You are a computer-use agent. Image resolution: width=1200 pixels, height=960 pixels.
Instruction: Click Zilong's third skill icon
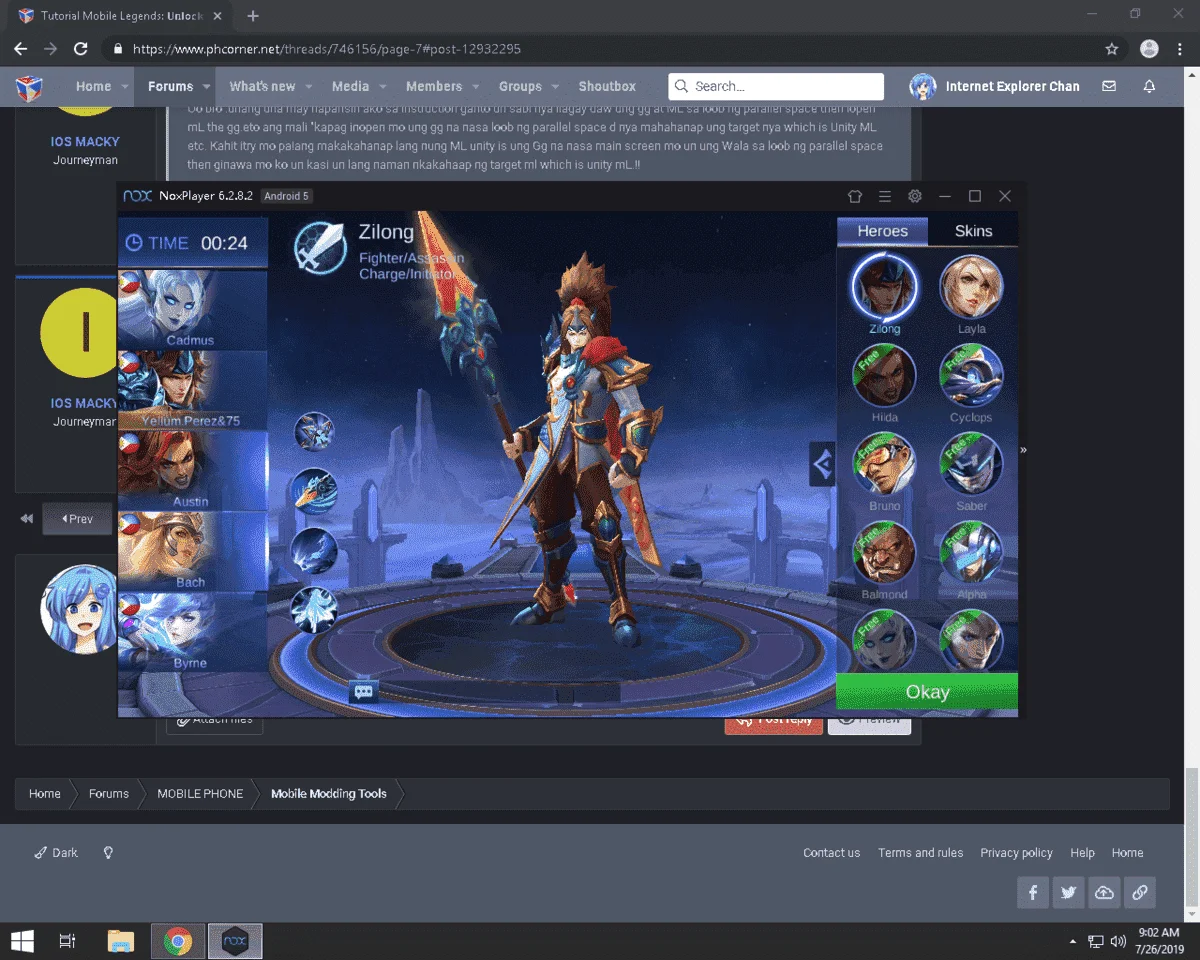click(x=314, y=550)
